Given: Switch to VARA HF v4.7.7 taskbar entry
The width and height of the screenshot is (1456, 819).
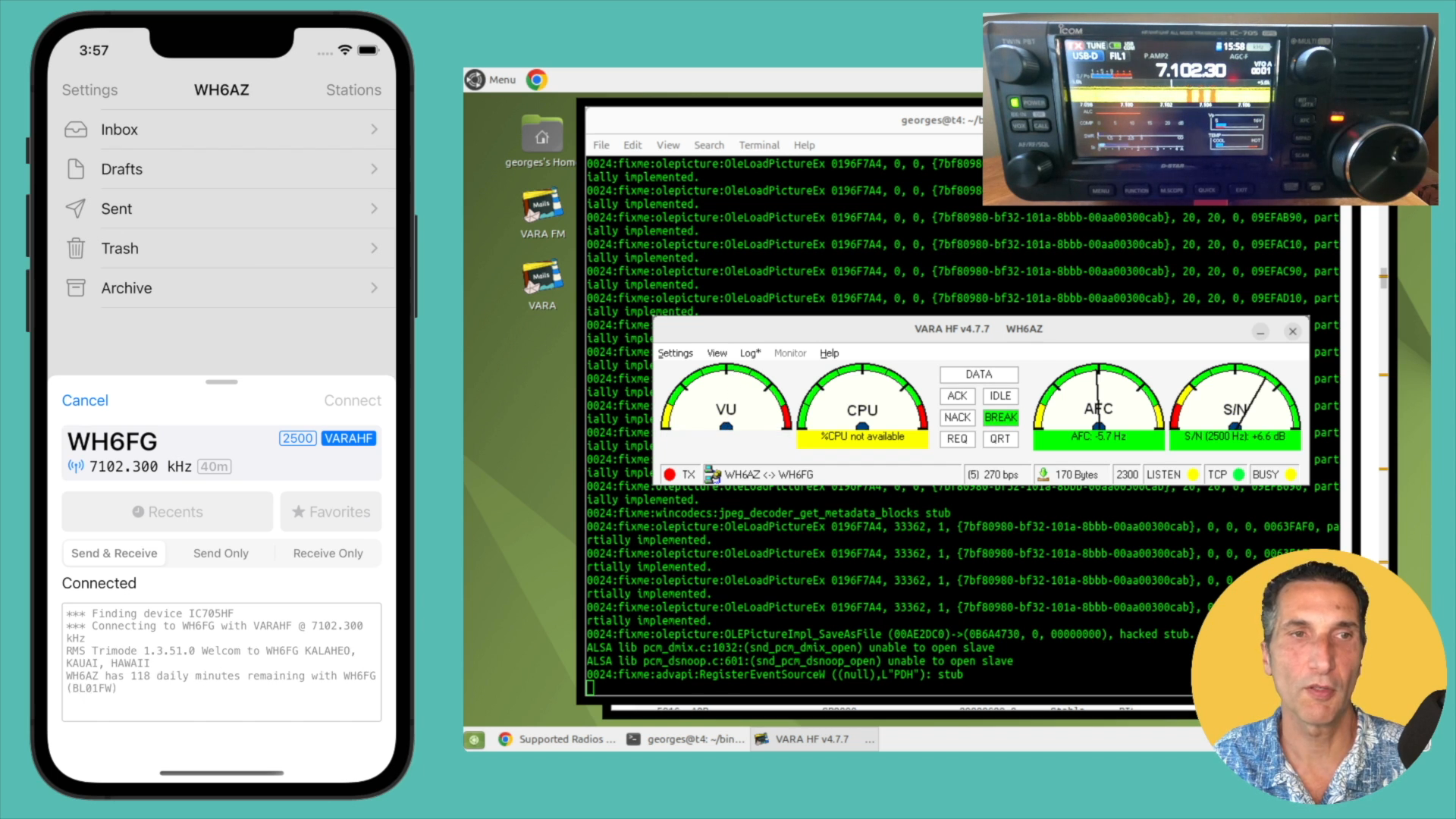Looking at the screenshot, I should (x=814, y=739).
